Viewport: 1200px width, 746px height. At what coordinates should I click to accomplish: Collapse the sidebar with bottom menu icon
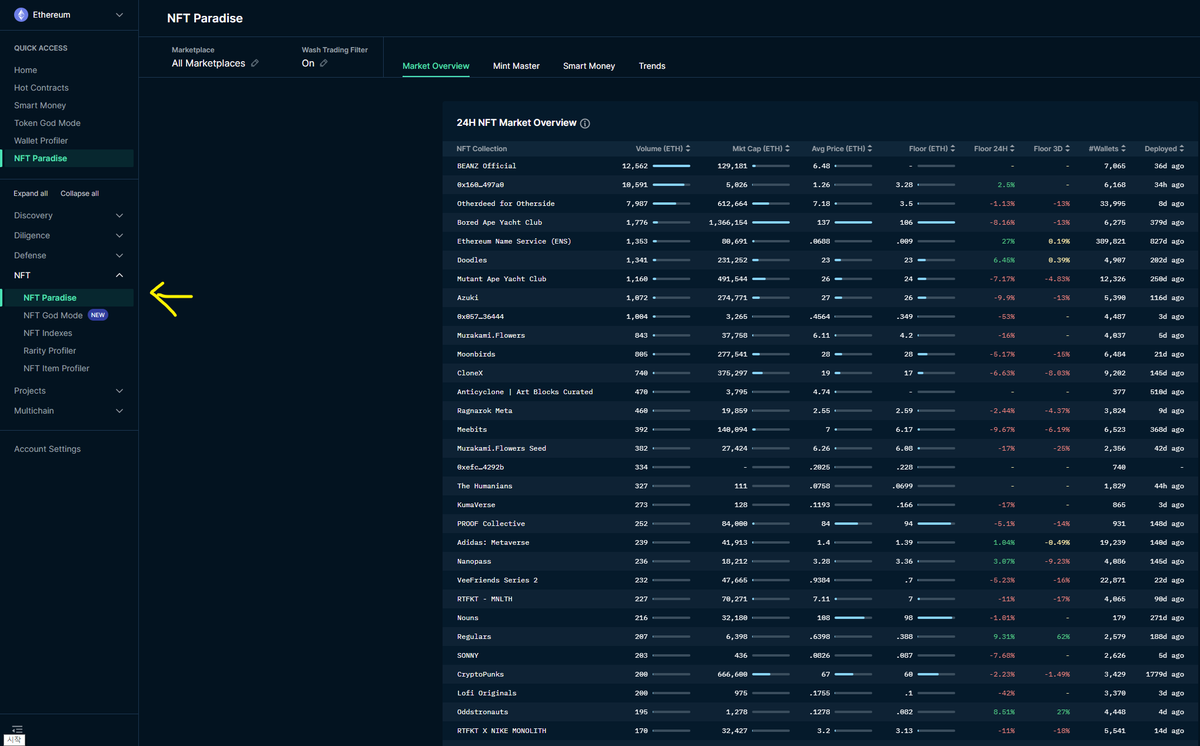(x=17, y=729)
